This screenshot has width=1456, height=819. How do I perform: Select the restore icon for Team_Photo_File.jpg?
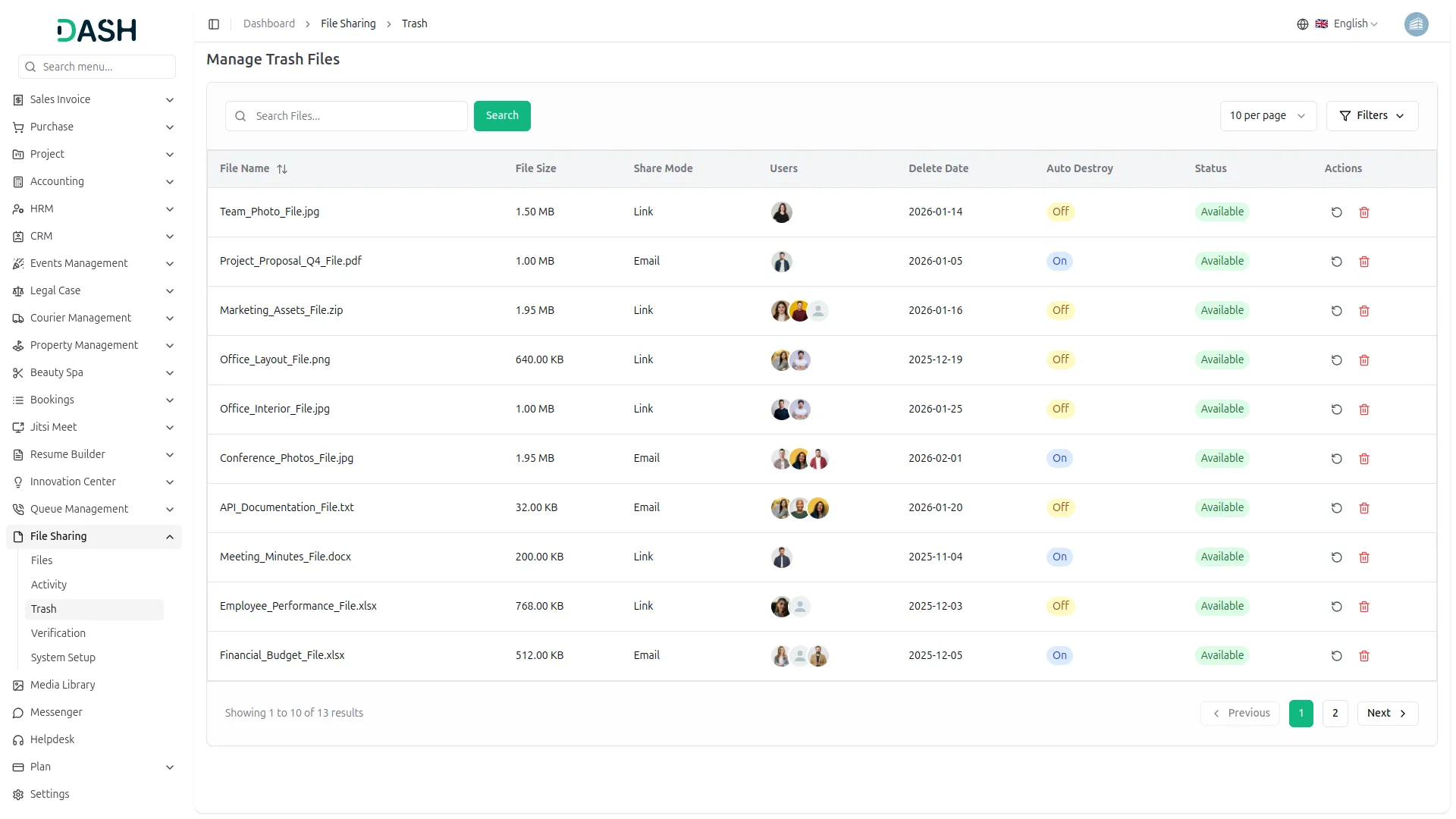point(1336,212)
